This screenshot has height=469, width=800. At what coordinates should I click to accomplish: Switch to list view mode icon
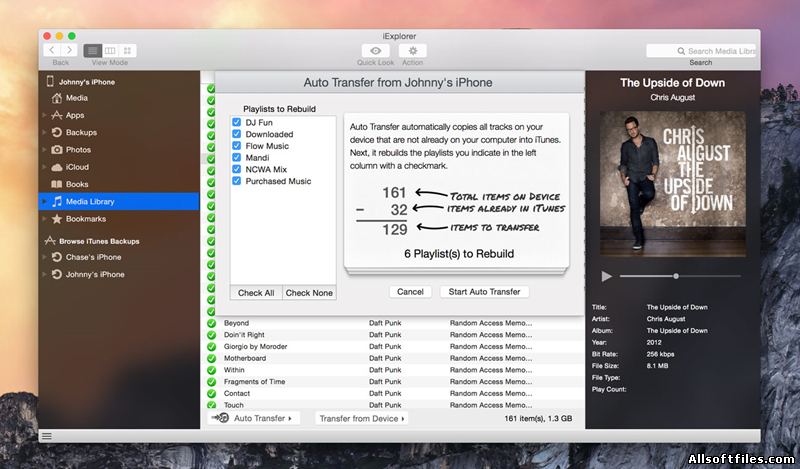(93, 50)
